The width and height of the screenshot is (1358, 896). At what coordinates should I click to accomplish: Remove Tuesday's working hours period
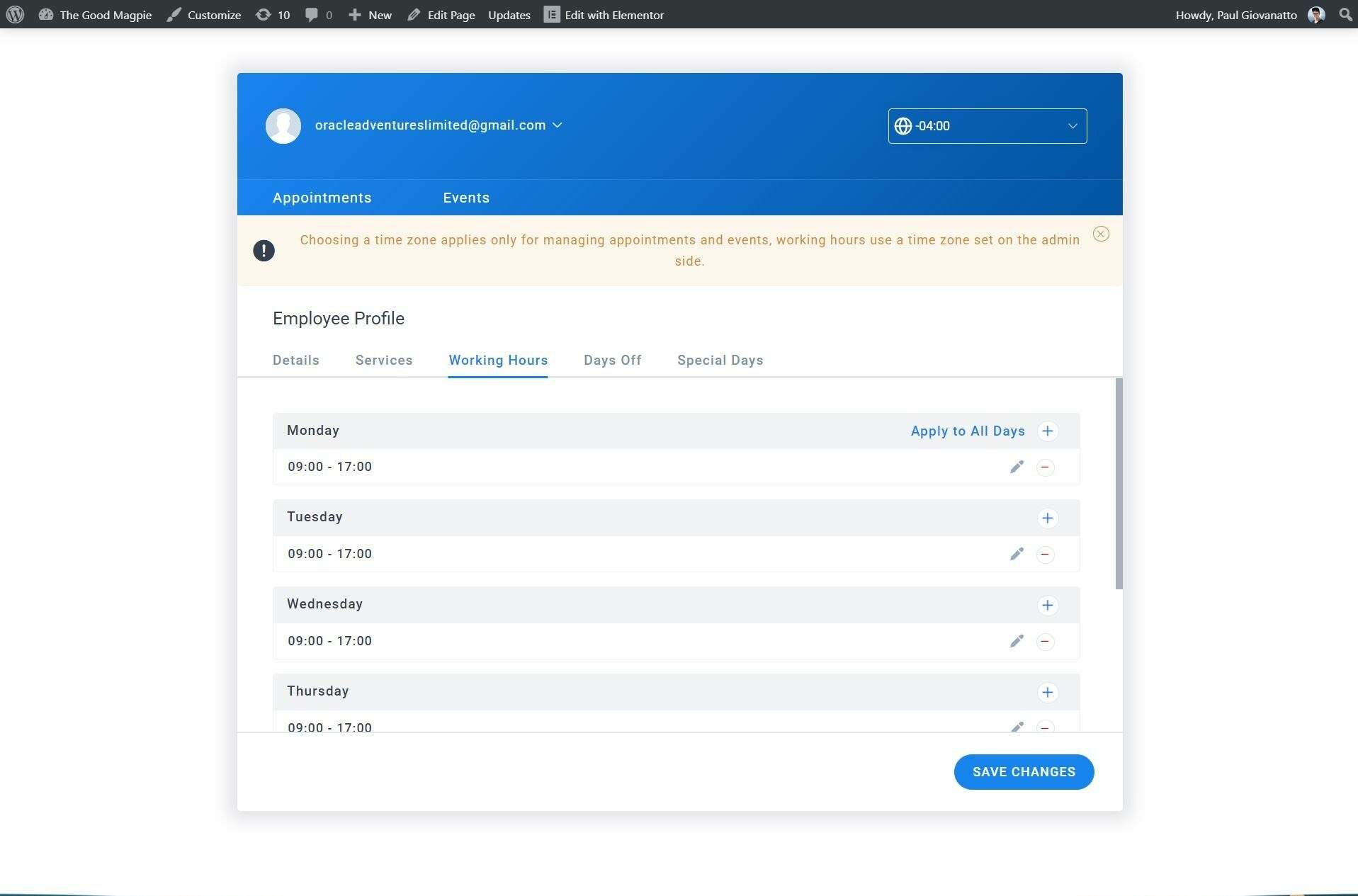(1045, 555)
